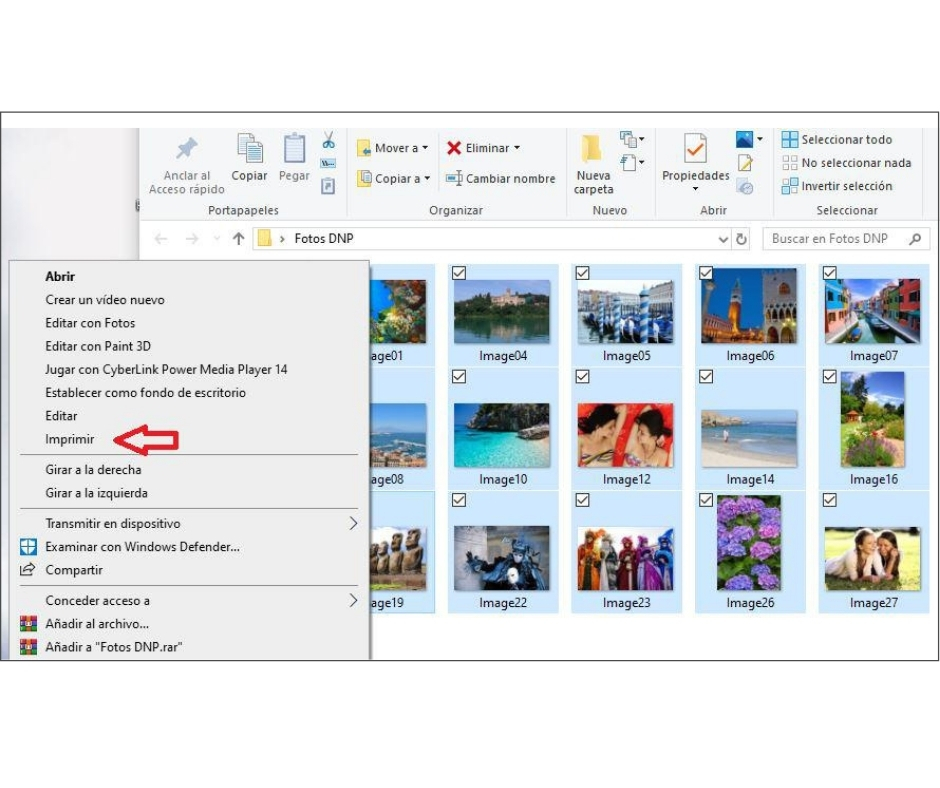Select Girar a la derecha option
940x788 pixels.
(x=93, y=469)
